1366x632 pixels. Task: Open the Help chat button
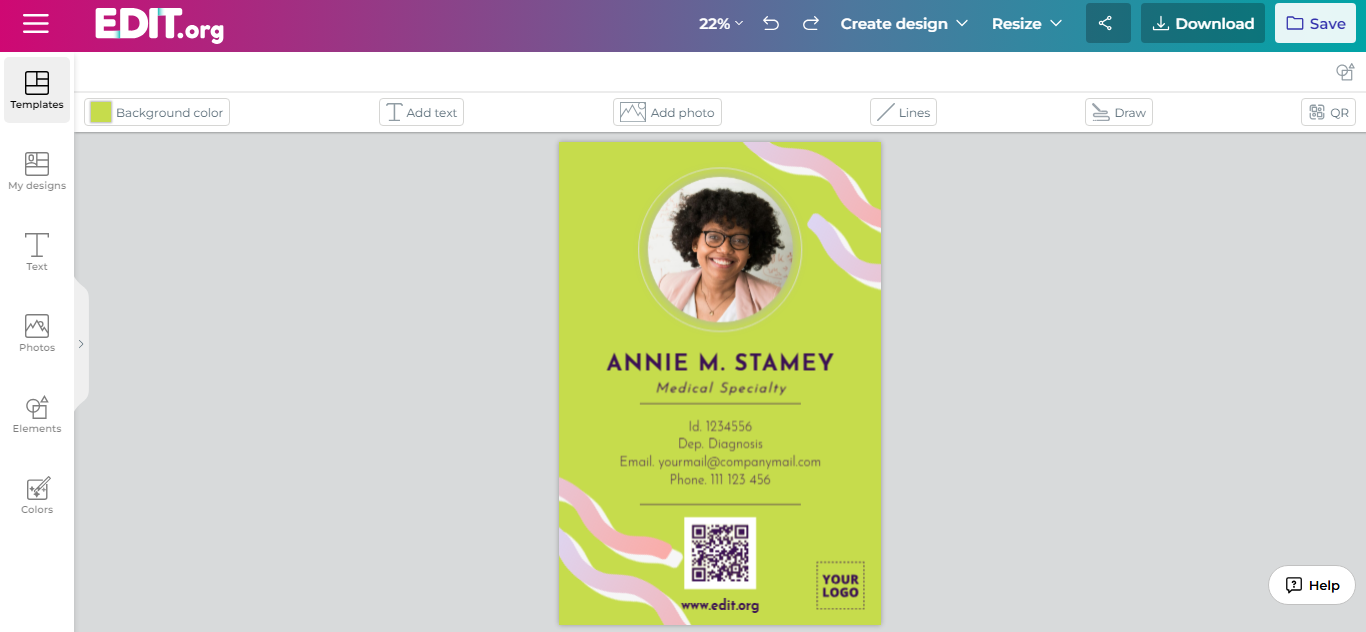click(x=1312, y=585)
